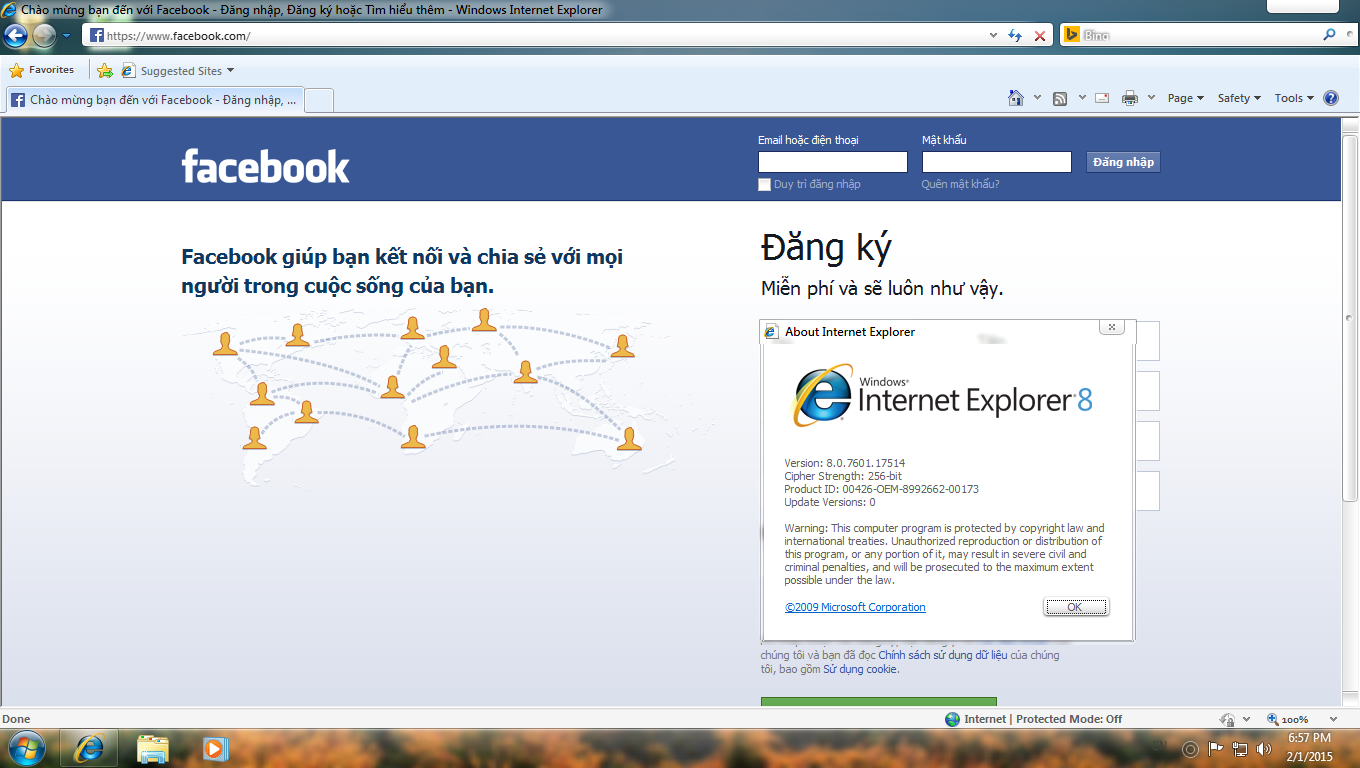This screenshot has height=768, width=1360.
Task: Click the white facebook logo
Action: pos(265,166)
